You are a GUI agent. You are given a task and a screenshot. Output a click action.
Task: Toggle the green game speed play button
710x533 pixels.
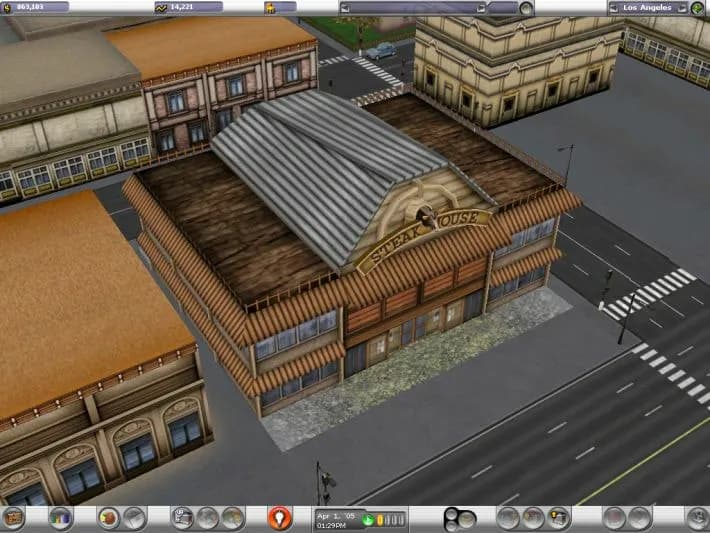pyautogui.click(x=368, y=519)
